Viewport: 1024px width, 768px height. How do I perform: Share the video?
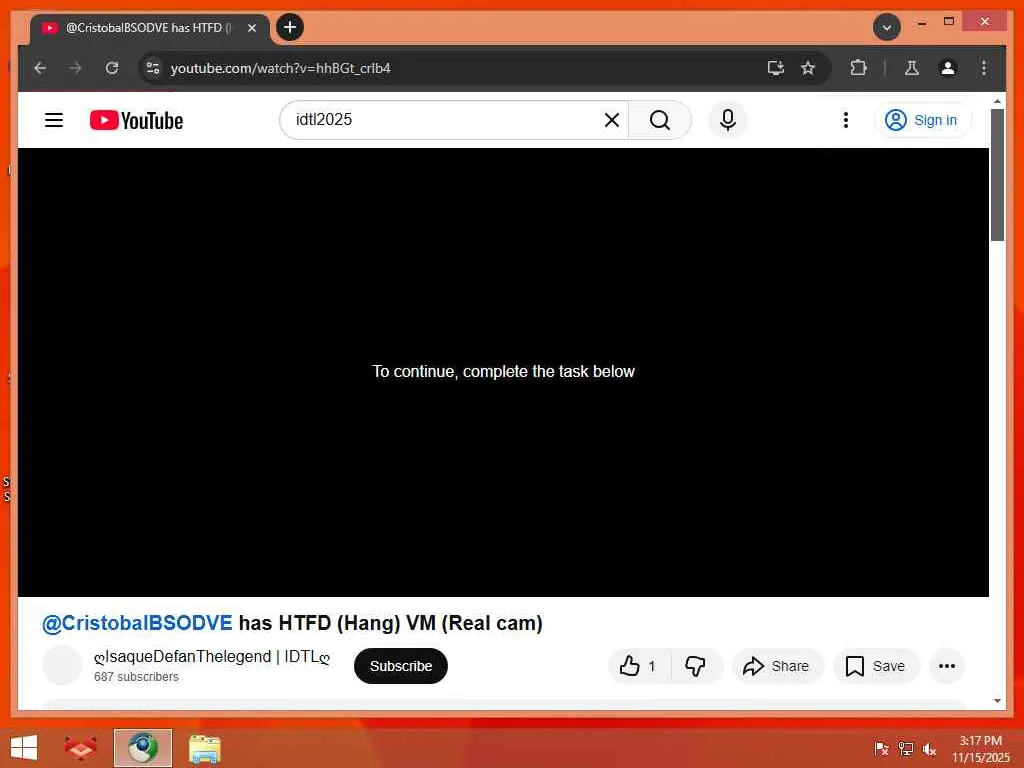[776, 666]
